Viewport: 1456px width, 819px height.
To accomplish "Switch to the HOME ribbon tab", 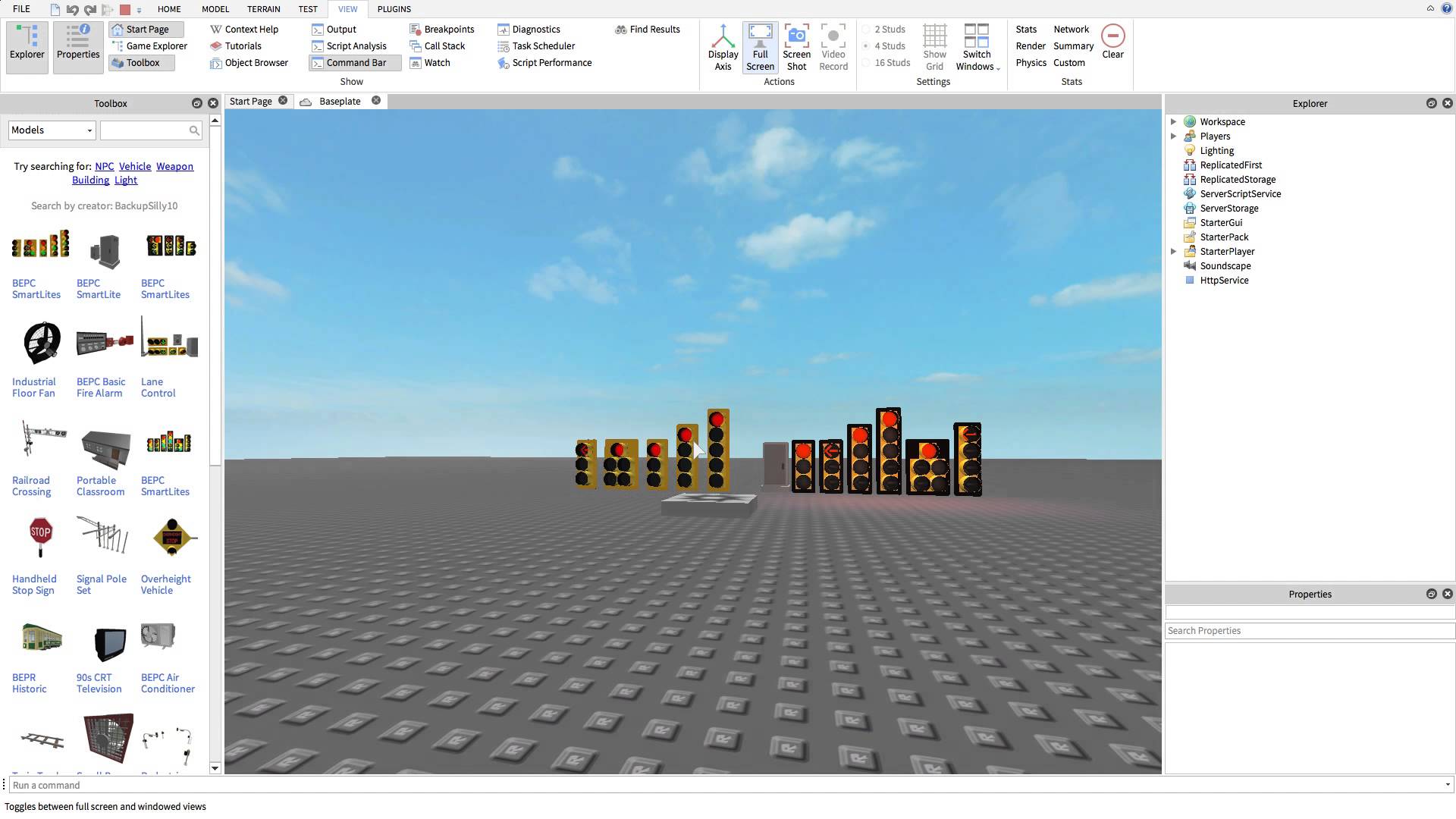I will point(169,9).
